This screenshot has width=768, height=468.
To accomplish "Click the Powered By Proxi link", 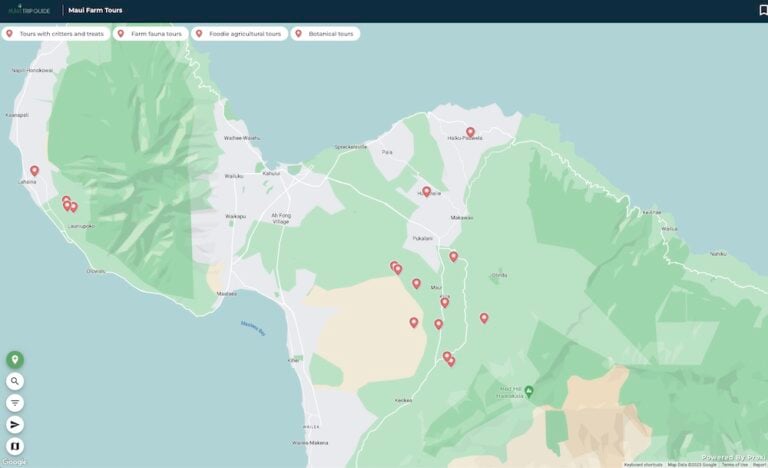I will (x=733, y=458).
